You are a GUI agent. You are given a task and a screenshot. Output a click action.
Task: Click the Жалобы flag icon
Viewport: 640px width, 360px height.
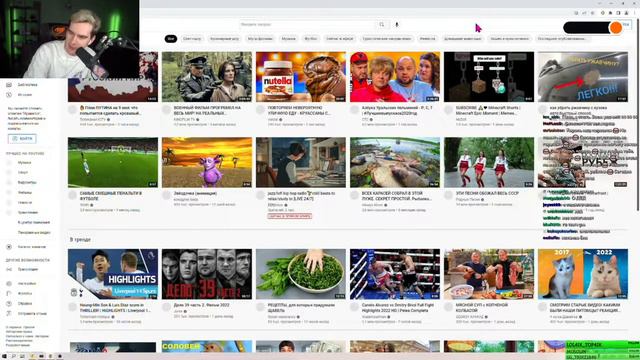click(9, 293)
